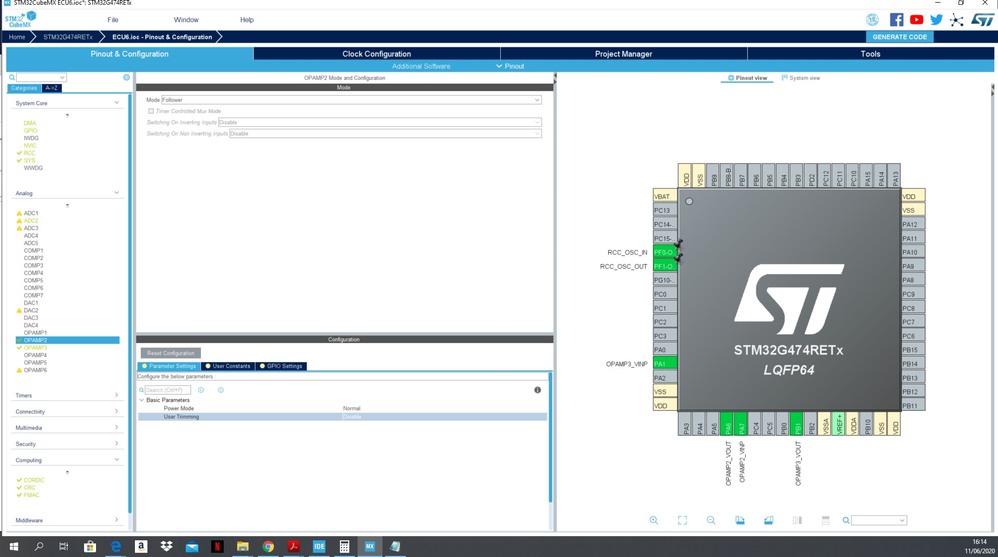Open Dropbox from the taskbar

pyautogui.click(x=166, y=546)
